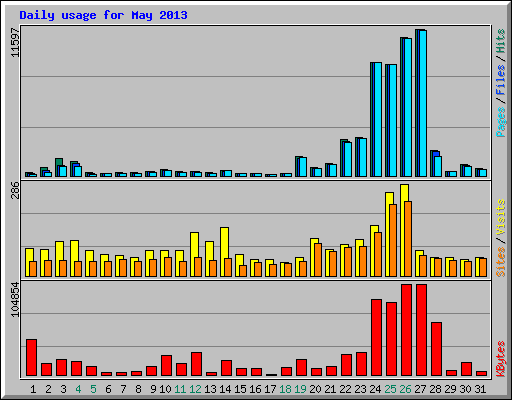Click day label 3 on the x-axis
This screenshot has width=512, height=400.
click(x=63, y=389)
